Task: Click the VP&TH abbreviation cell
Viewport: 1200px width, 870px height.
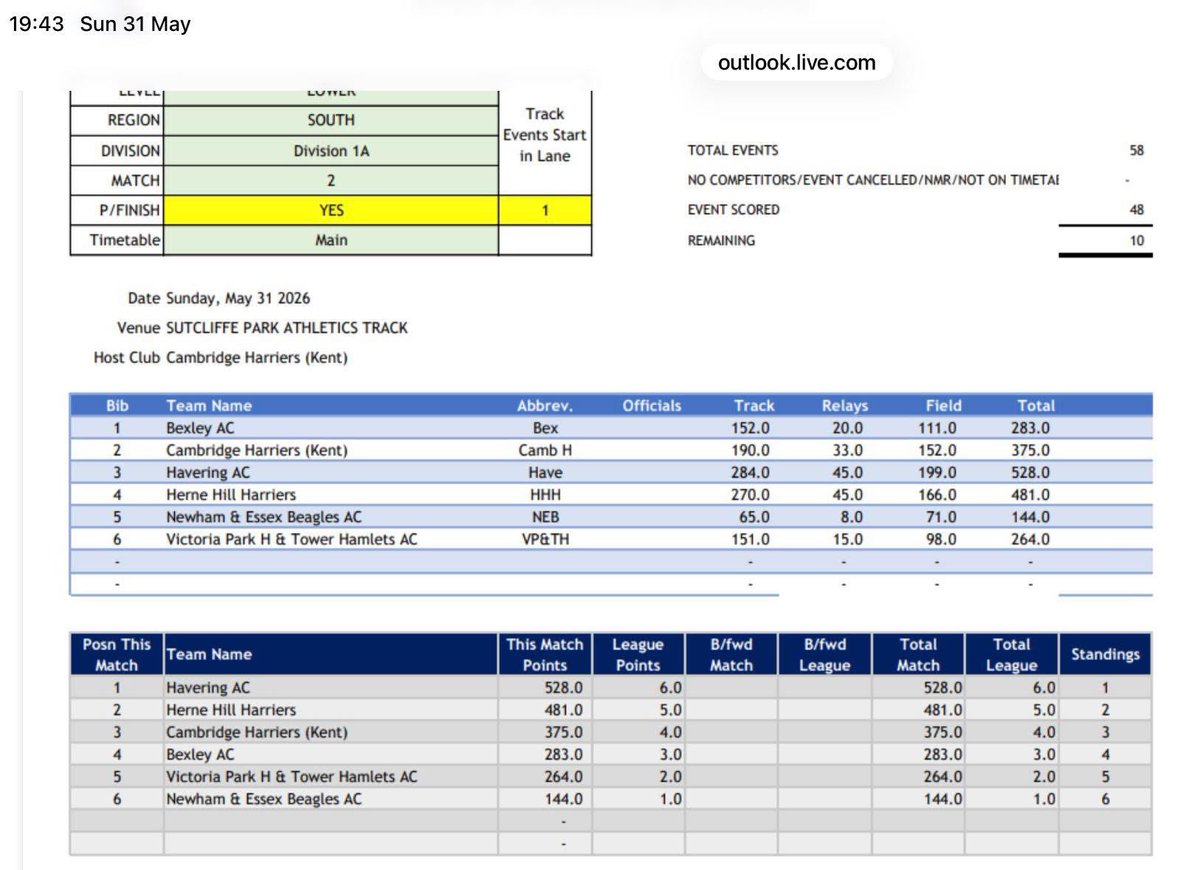Action: [x=545, y=539]
